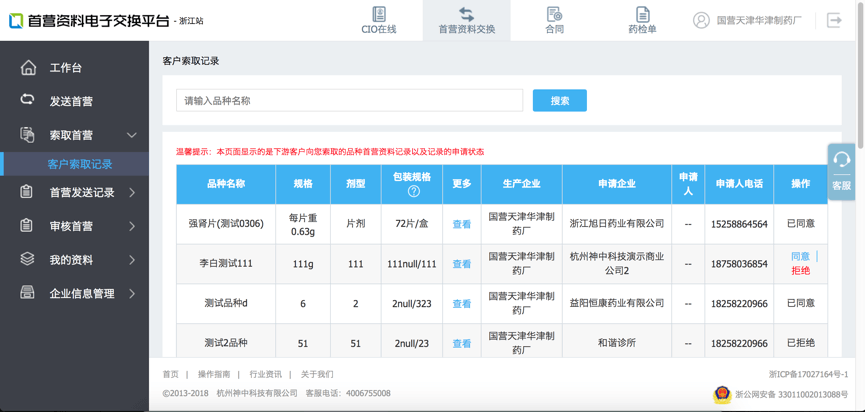Click the 操作指南 footer link
Viewport: 865px width, 412px height.
[214, 374]
